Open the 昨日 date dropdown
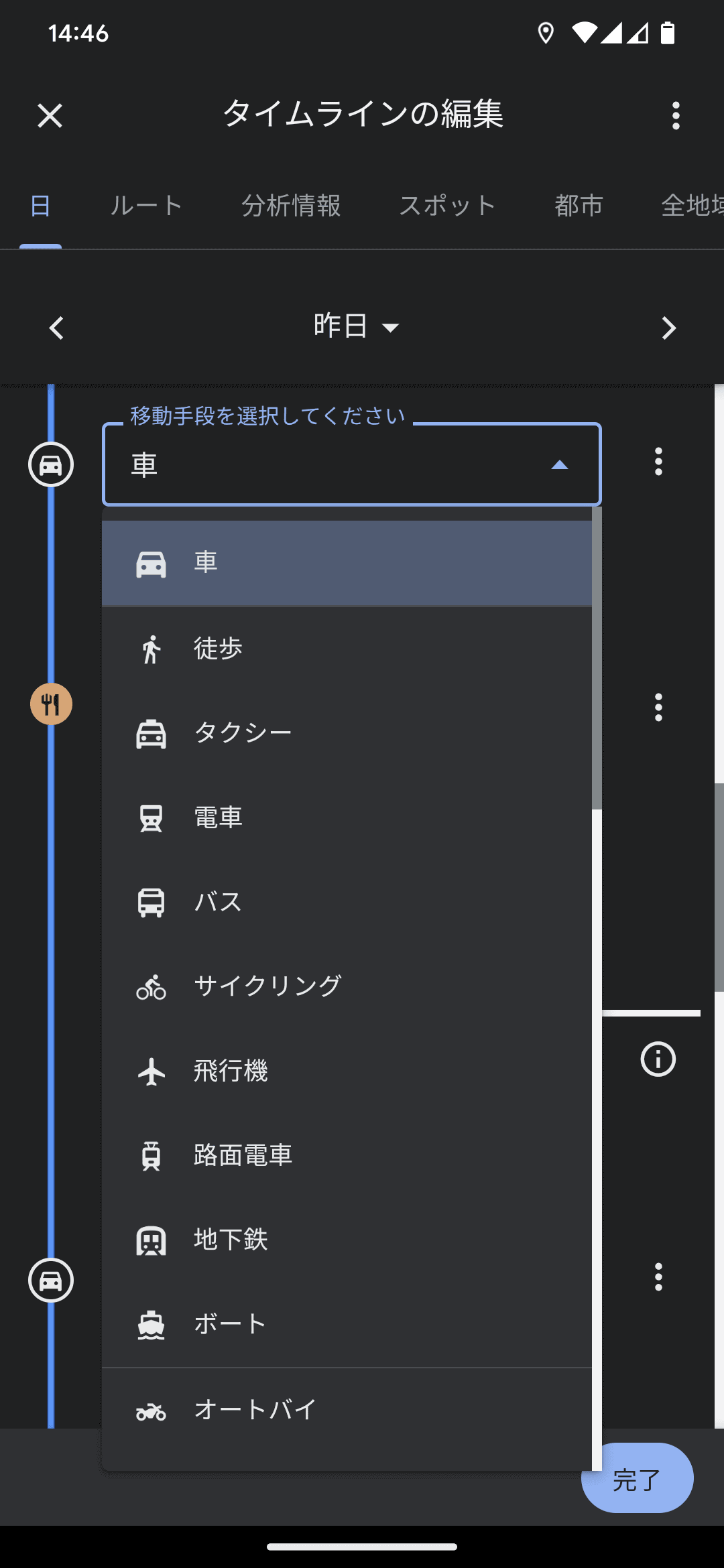The height and width of the screenshot is (1568, 724). 356,326
